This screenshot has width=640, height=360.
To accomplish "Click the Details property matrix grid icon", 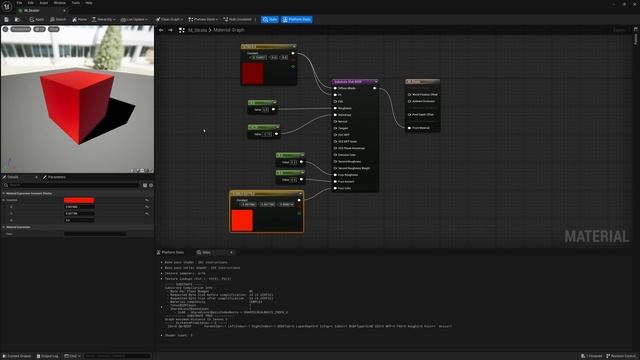I will pos(145,185).
